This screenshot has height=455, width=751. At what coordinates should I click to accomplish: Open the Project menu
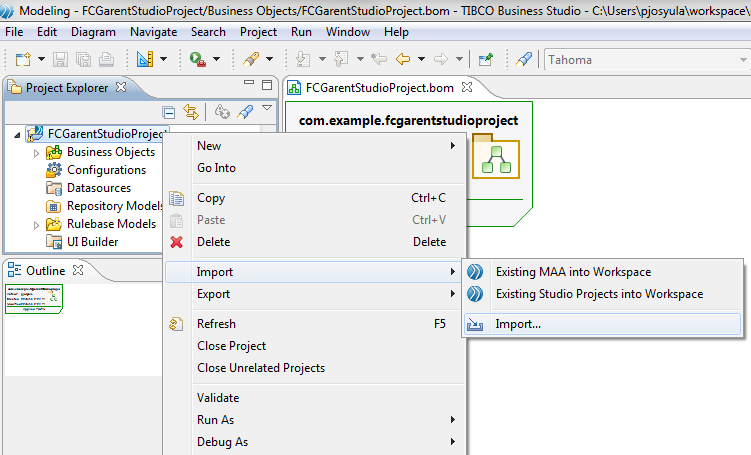click(258, 32)
